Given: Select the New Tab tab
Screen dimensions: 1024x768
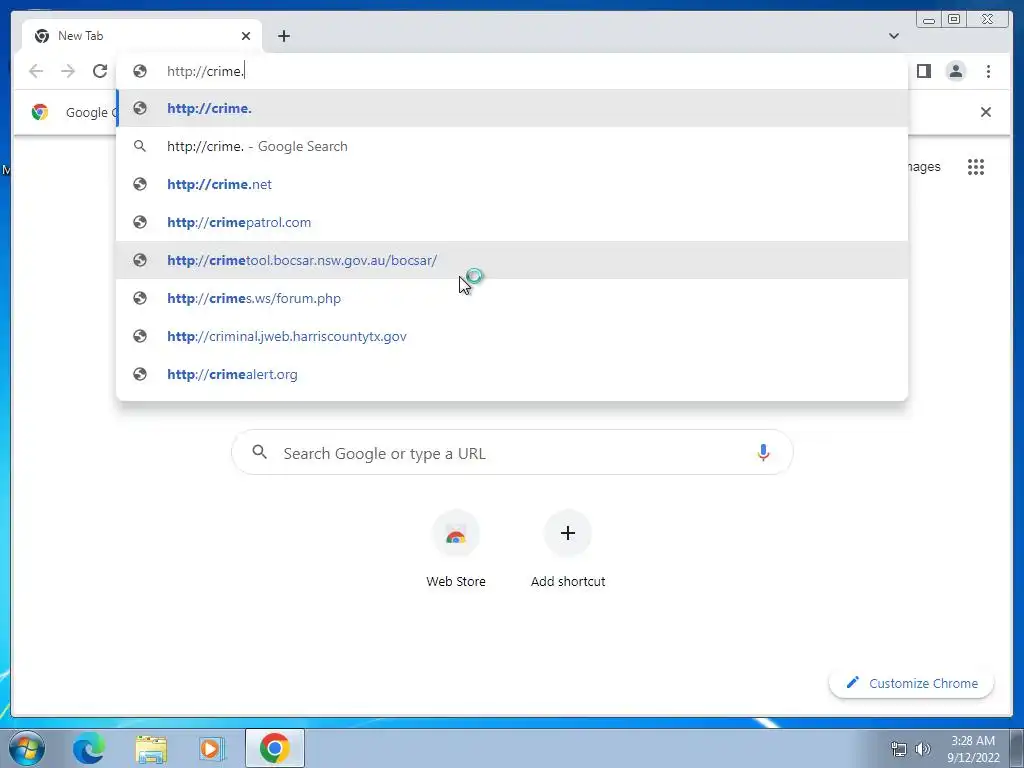Looking at the screenshot, I should tap(141, 36).
